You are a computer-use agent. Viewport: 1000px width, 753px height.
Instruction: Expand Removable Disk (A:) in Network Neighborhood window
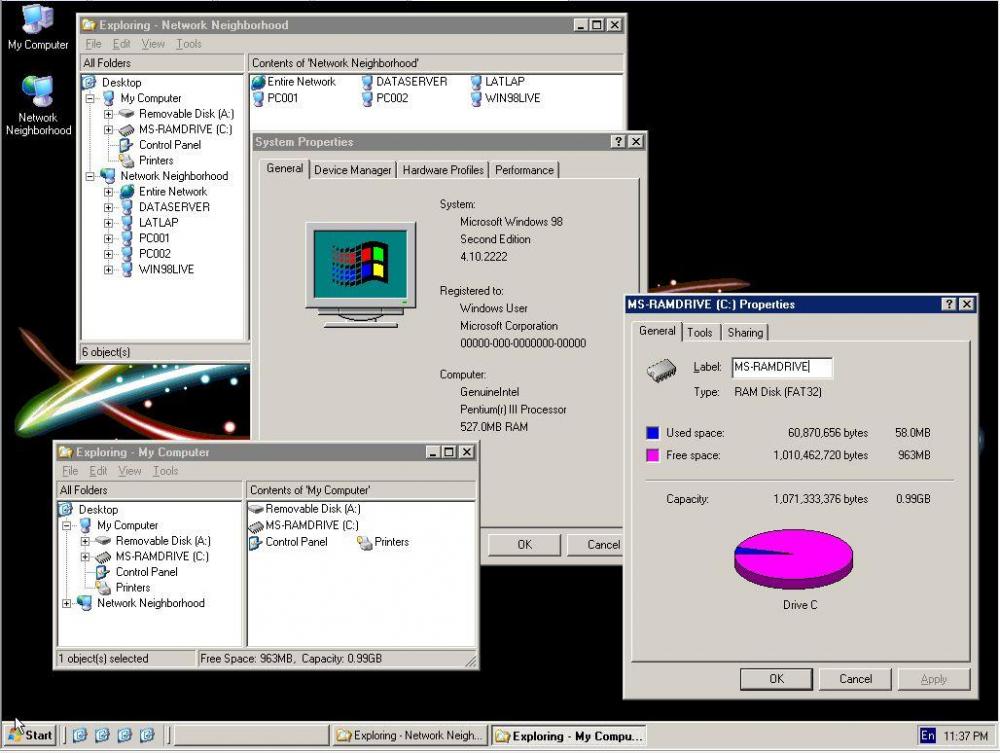[x=108, y=114]
